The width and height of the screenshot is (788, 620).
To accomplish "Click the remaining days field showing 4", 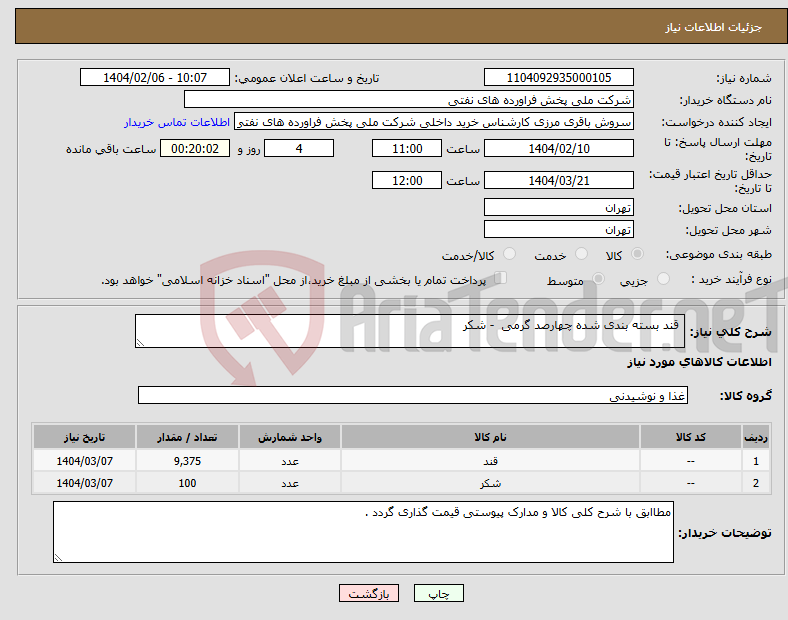I will 299,148.
